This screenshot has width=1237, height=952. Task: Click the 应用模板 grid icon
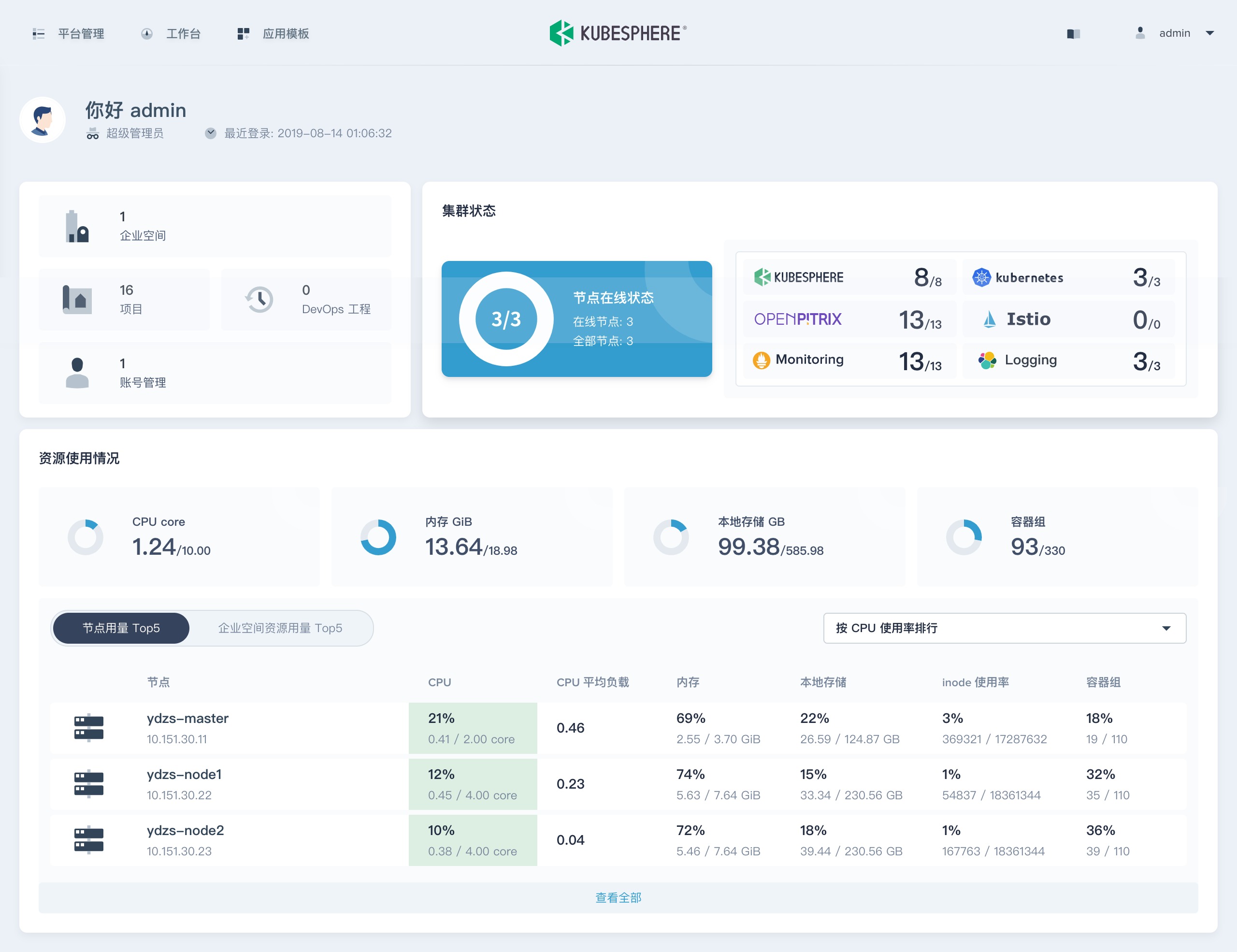[x=243, y=34]
